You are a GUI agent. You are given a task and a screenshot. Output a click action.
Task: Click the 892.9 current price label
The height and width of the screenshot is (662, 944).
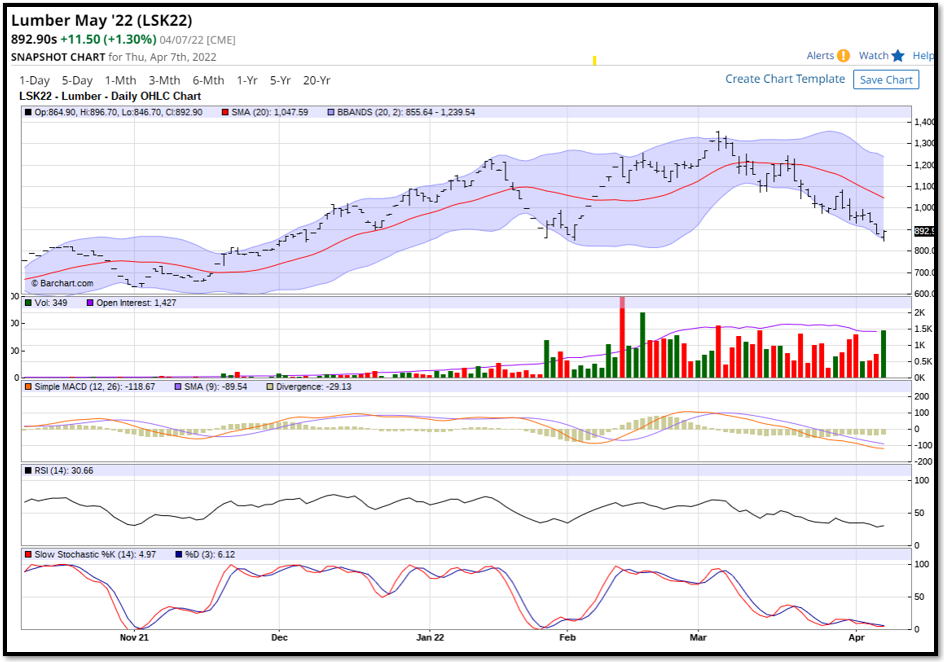[924, 231]
